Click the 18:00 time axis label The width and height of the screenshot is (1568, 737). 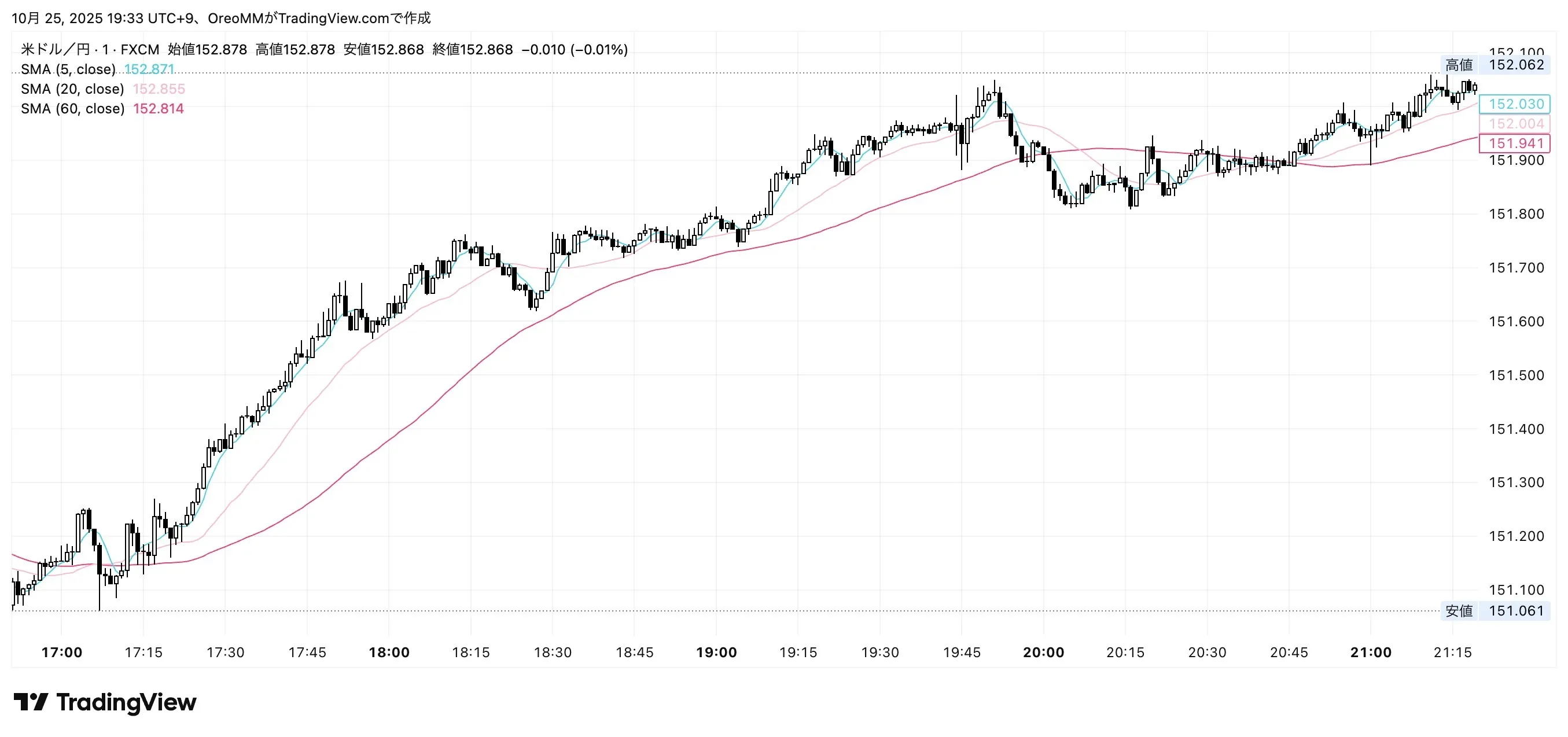coord(389,653)
